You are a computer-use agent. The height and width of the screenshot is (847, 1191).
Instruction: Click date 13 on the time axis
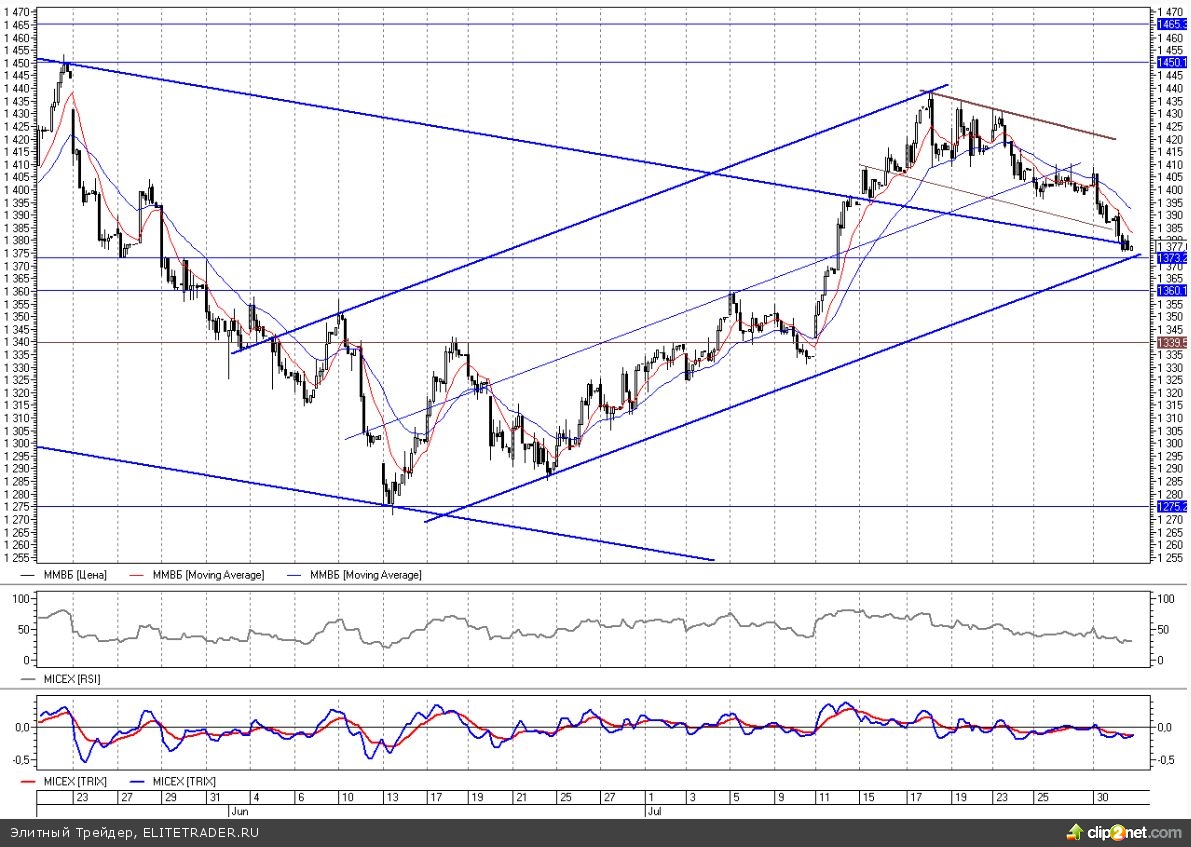pos(393,798)
